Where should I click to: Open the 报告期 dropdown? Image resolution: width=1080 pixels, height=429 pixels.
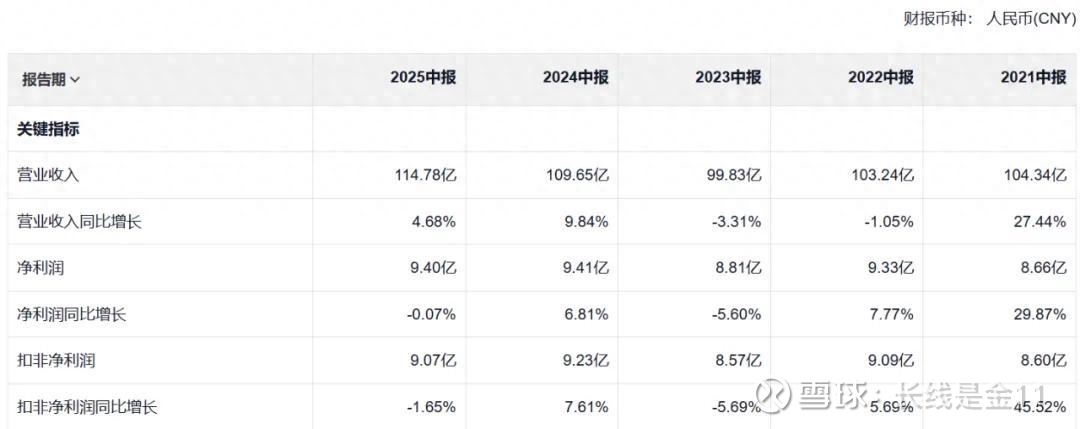pyautogui.click(x=51, y=80)
